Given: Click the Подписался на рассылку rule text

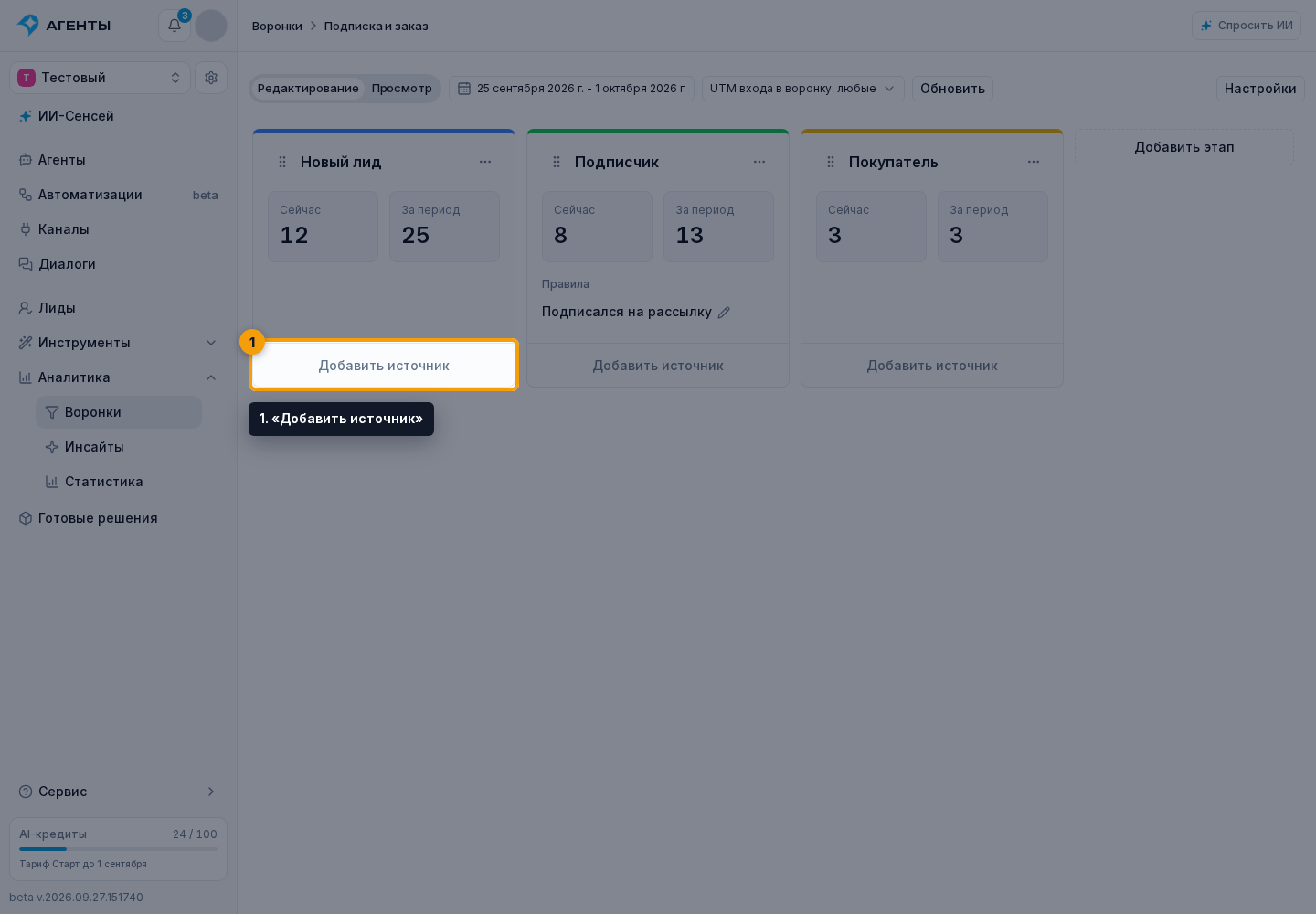Looking at the screenshot, I should point(627,312).
